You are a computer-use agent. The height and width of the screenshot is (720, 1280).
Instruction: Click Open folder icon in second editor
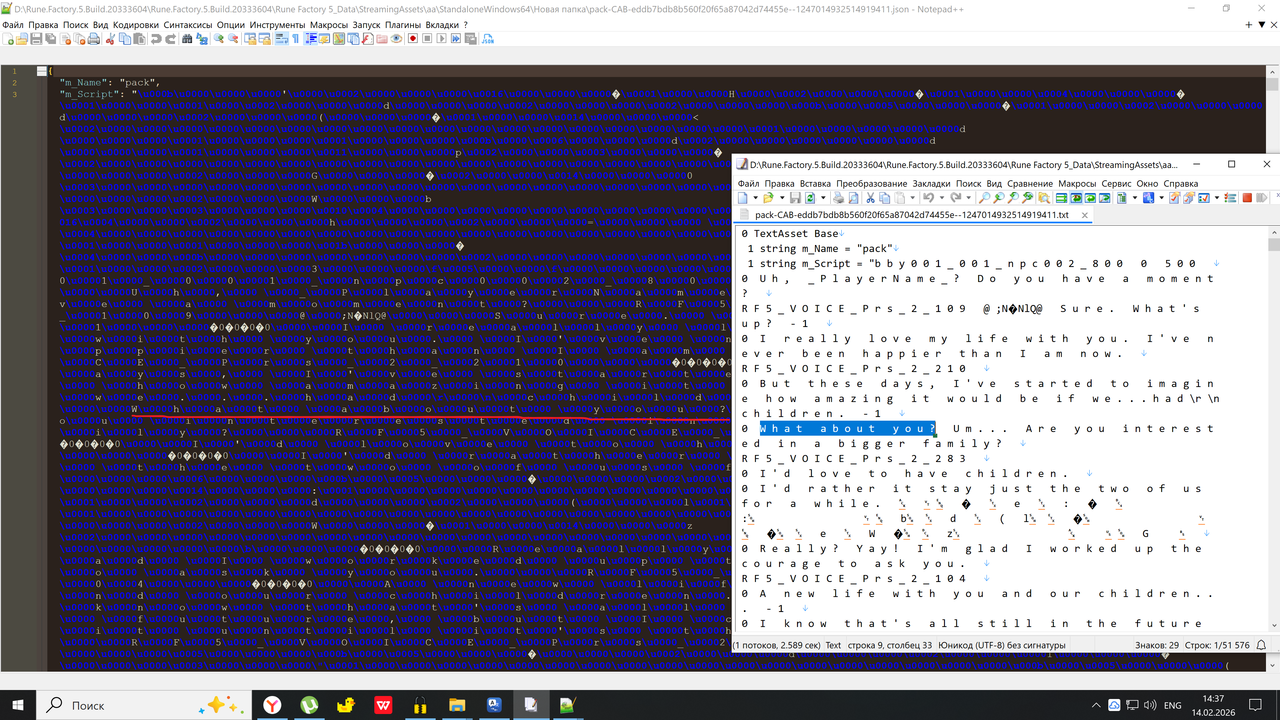coord(768,198)
